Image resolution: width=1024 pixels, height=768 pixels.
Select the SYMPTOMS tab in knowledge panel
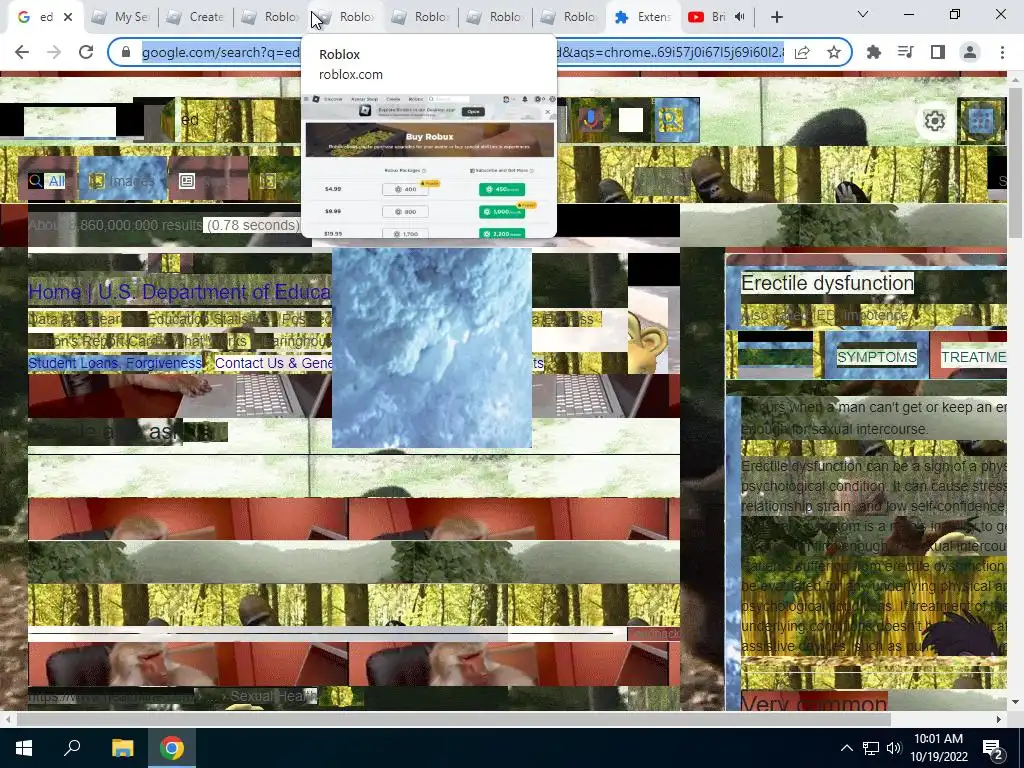[x=876, y=357]
